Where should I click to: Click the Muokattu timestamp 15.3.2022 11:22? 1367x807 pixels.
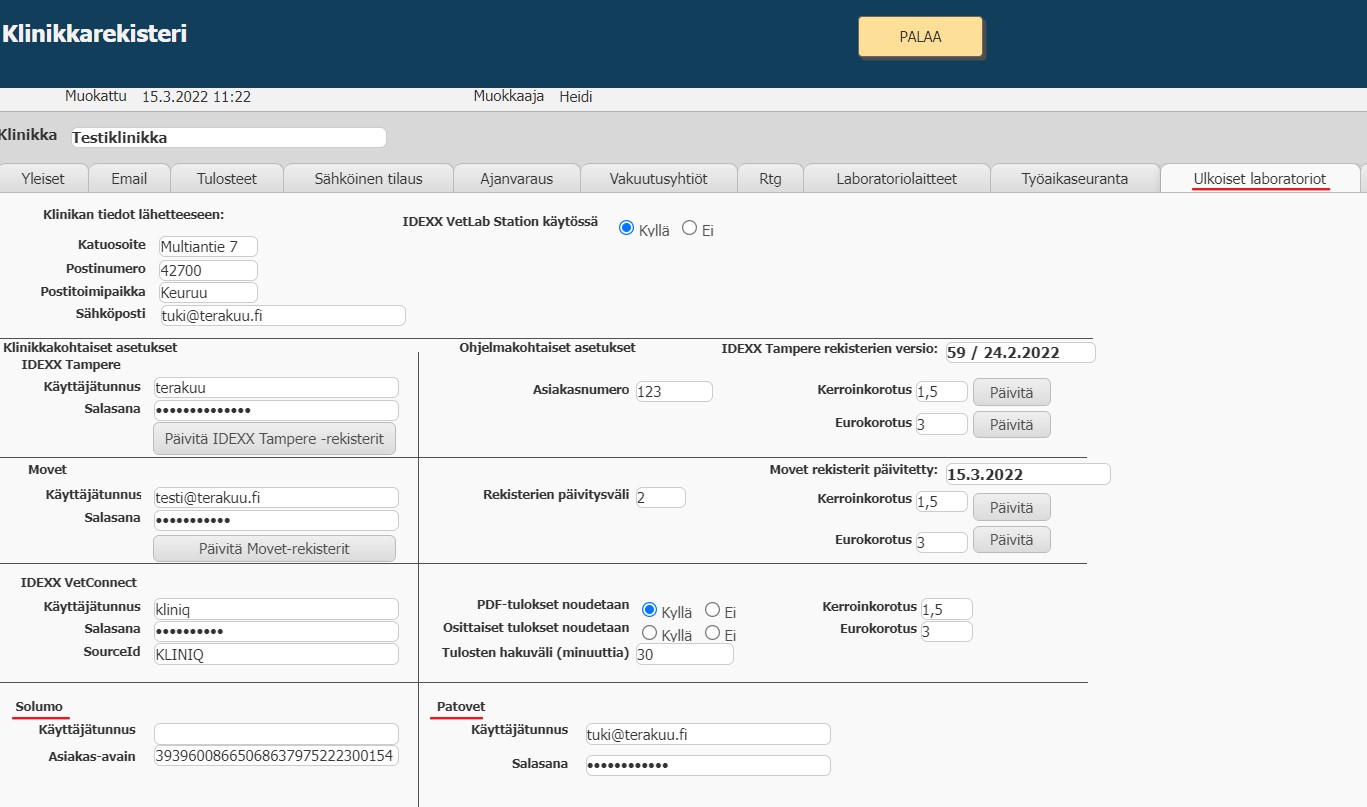(x=196, y=97)
